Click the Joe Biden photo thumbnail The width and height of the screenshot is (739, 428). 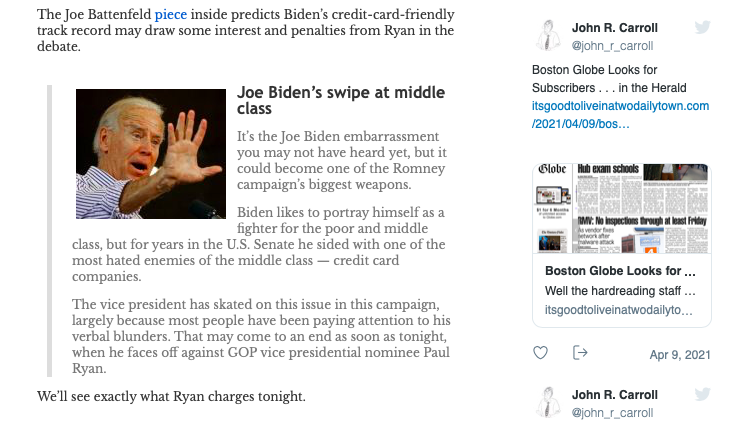tap(150, 153)
